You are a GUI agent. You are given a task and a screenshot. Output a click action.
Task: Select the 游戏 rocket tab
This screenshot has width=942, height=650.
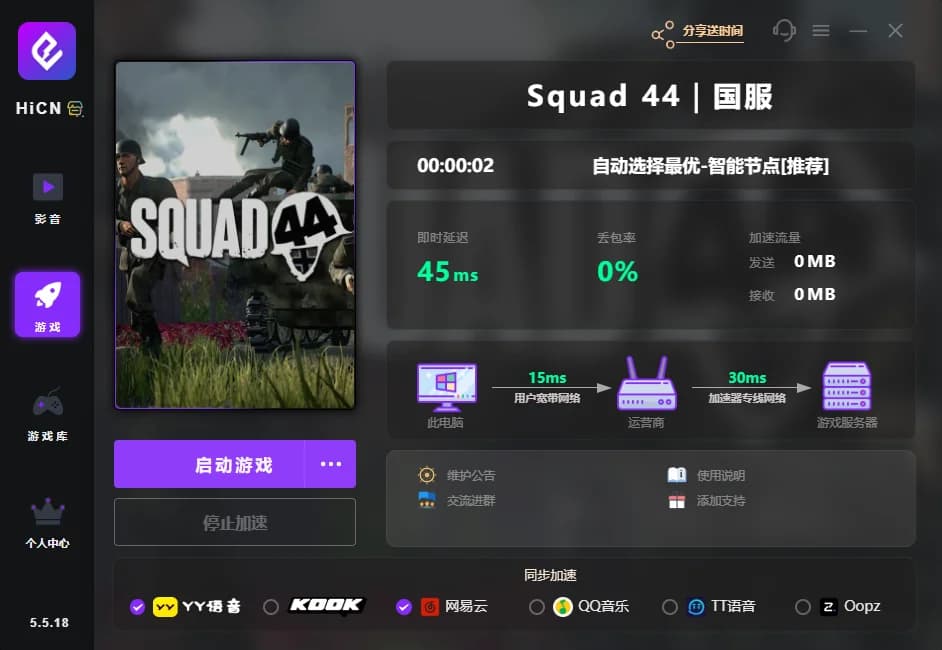47,305
